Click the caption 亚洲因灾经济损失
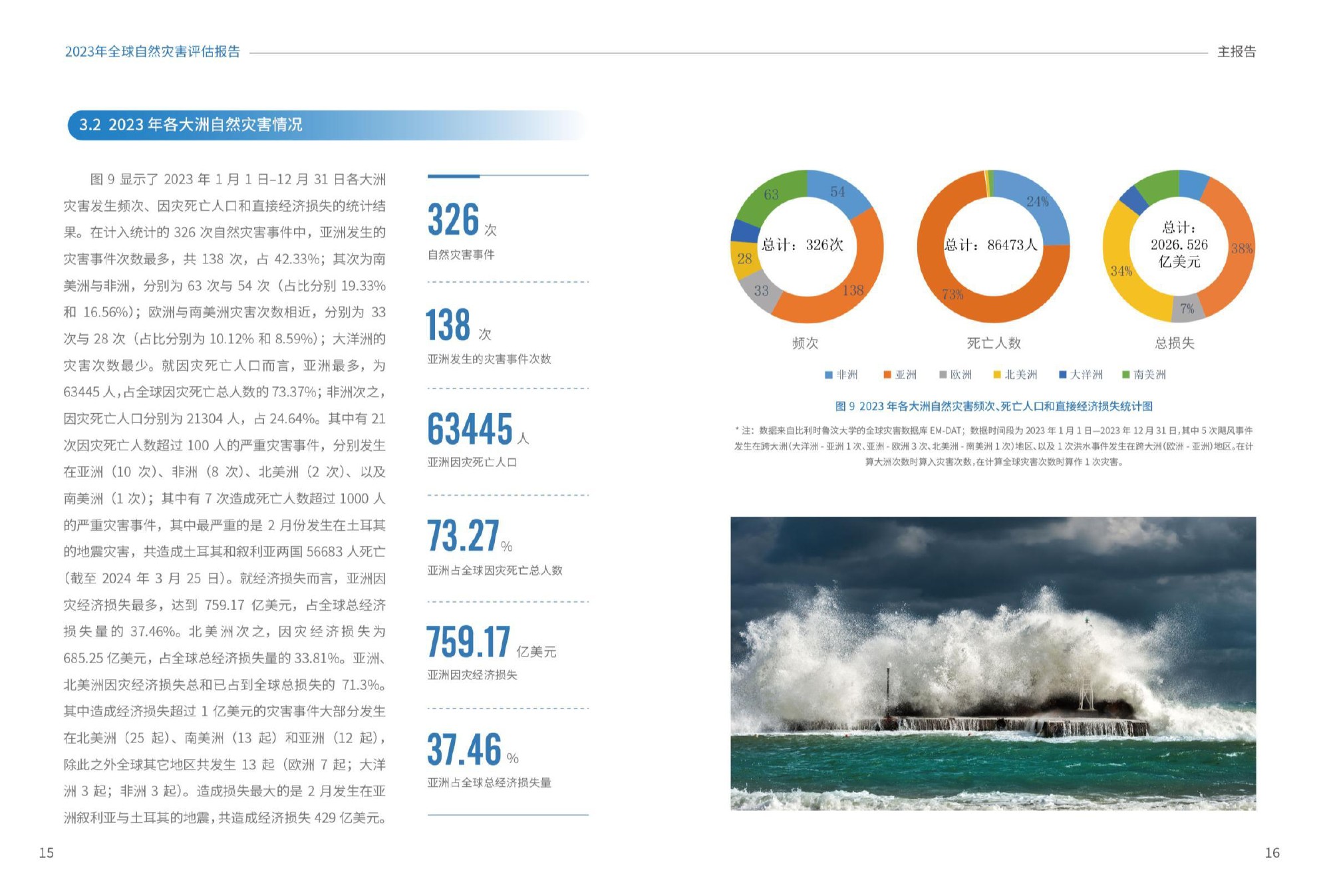The height and width of the screenshot is (896, 1319). [x=472, y=674]
